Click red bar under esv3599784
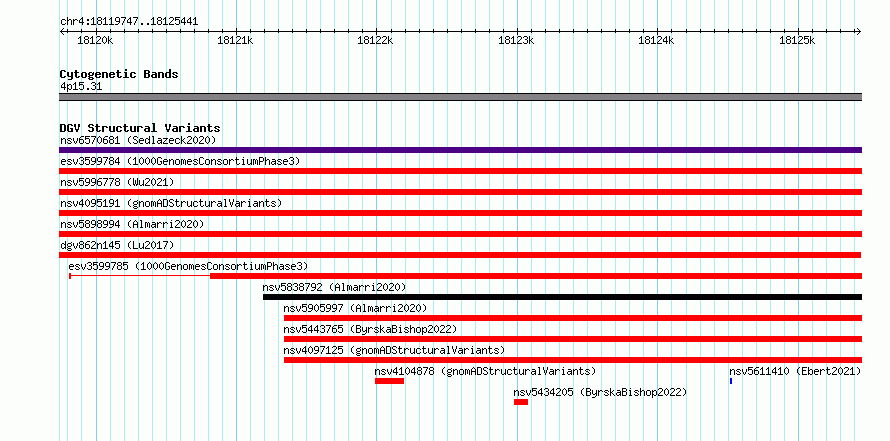The height and width of the screenshot is (441, 890). [x=460, y=171]
